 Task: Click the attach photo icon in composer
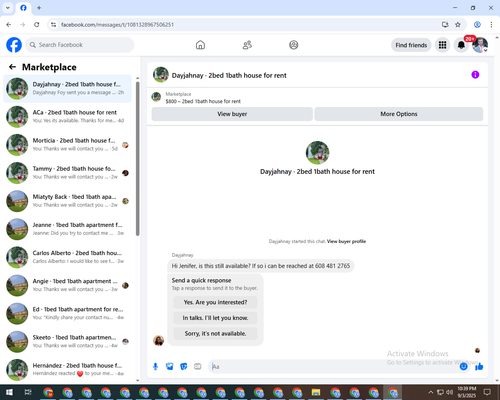(x=170, y=367)
